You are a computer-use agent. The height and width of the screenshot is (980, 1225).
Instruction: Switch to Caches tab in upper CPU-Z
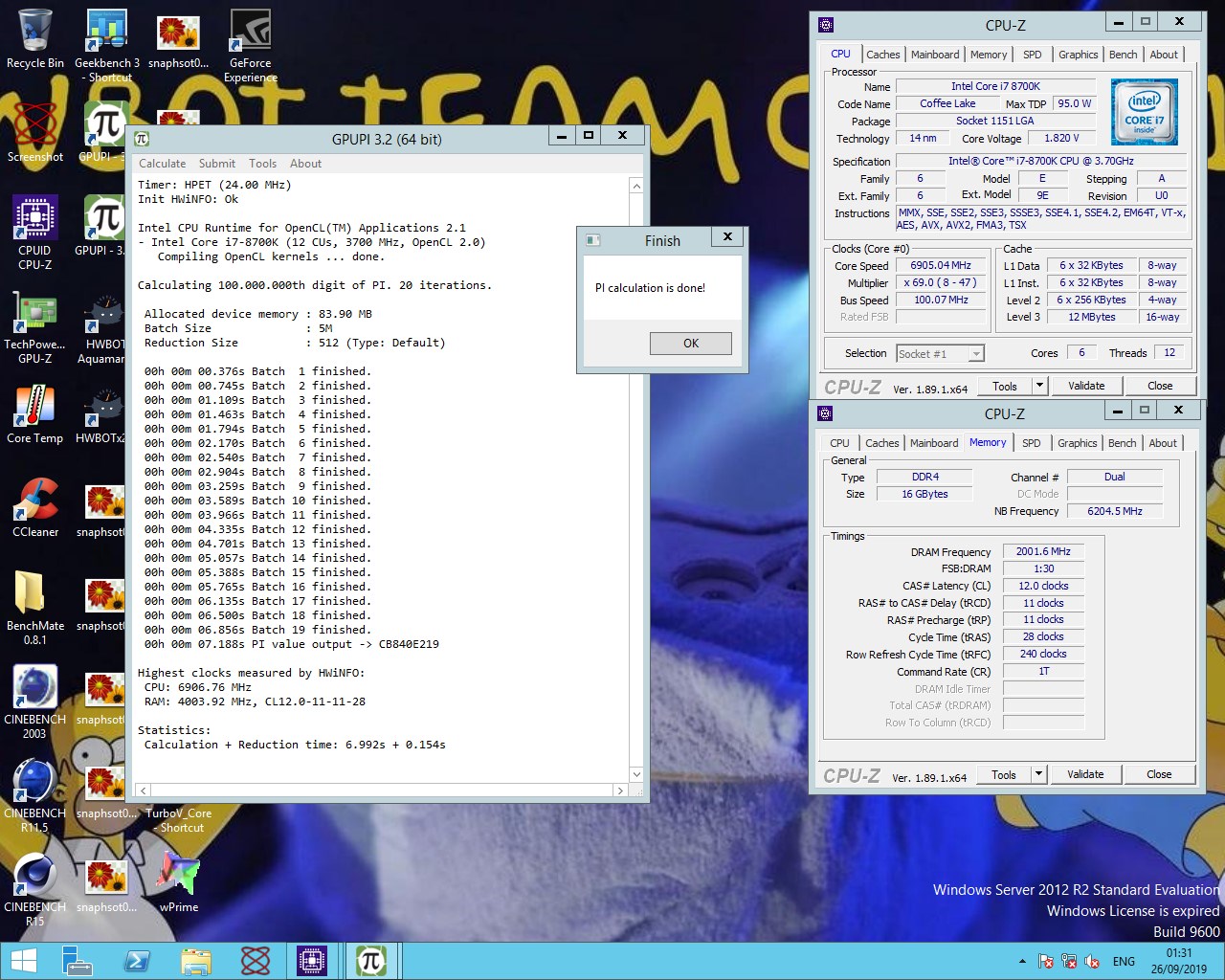[882, 55]
